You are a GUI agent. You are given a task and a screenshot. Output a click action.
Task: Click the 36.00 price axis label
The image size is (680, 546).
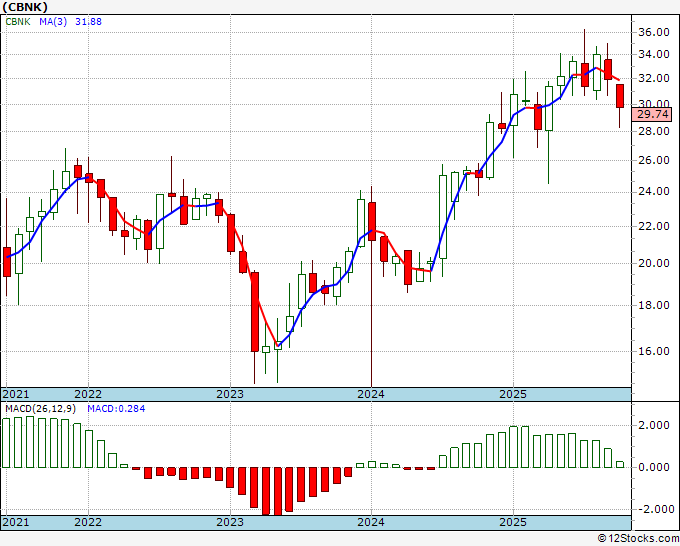tap(654, 32)
